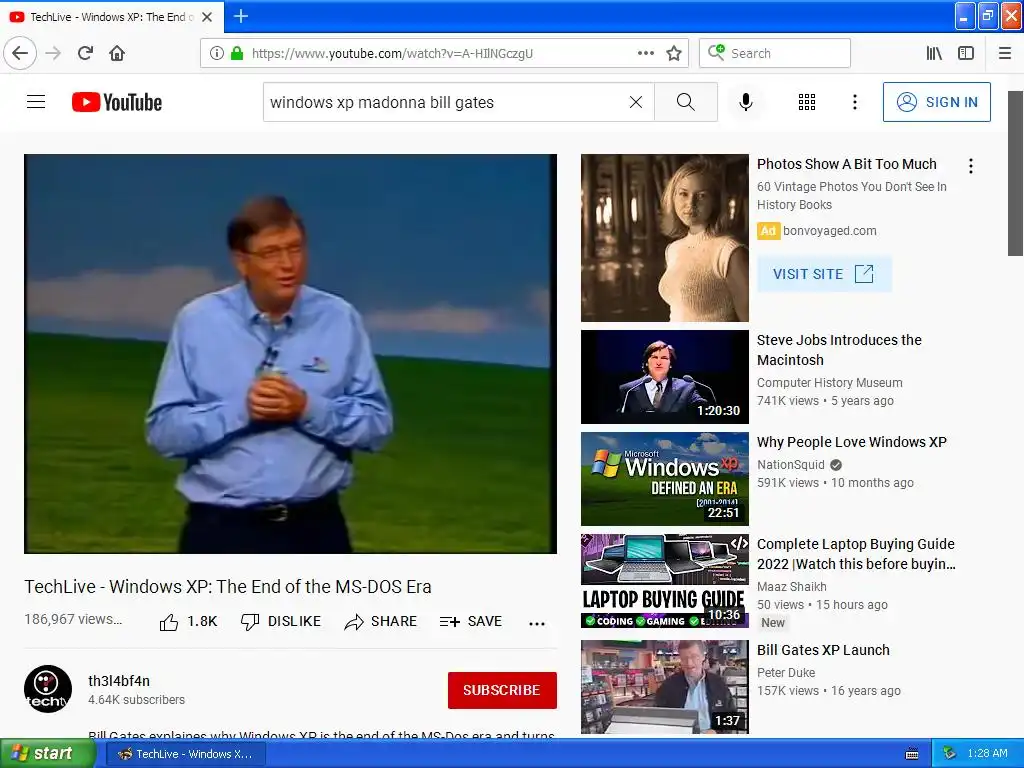This screenshot has width=1024, height=768.
Task: Subscribe to th3l4bf4n channel
Action: point(502,690)
